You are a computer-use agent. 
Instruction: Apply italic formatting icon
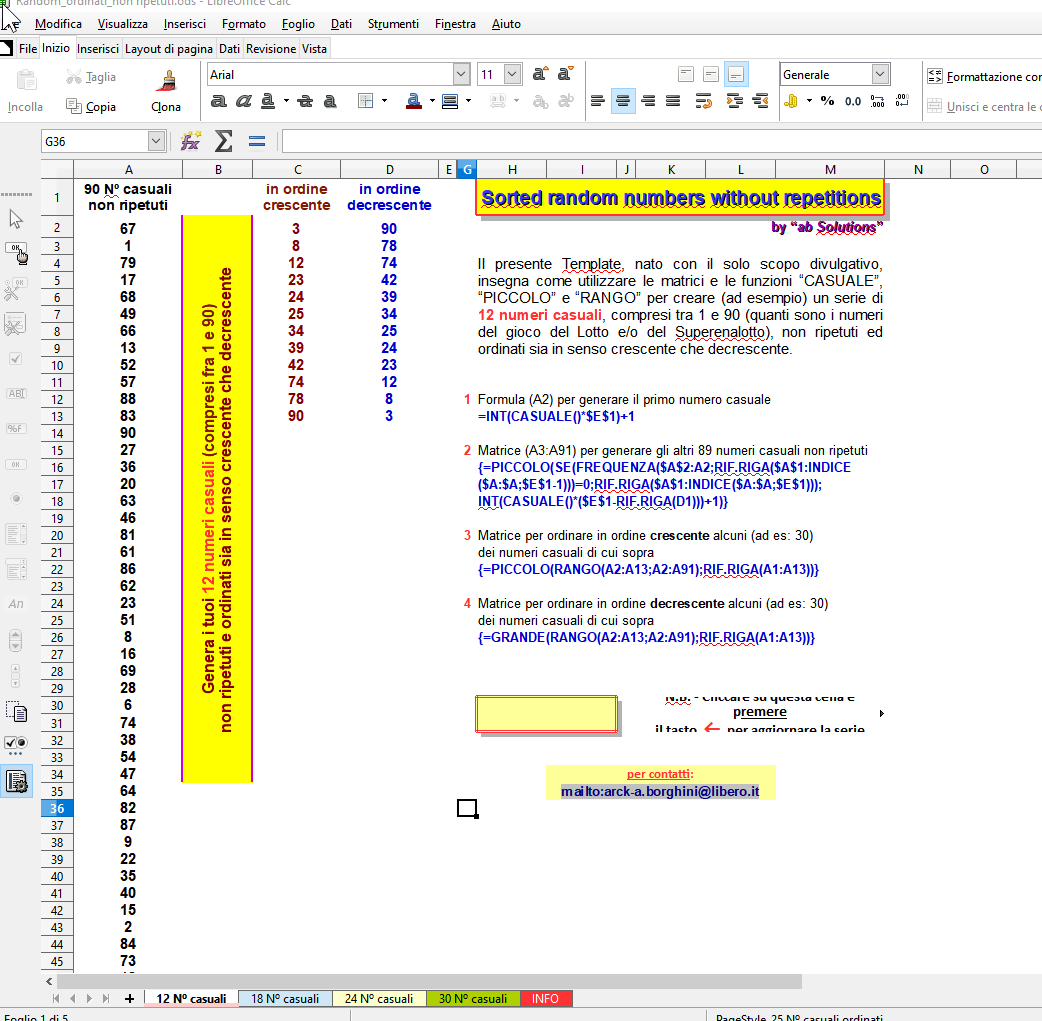click(x=244, y=101)
